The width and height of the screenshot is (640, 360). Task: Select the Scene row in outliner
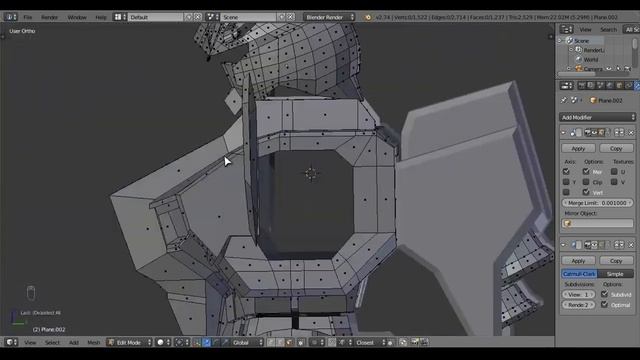581,41
